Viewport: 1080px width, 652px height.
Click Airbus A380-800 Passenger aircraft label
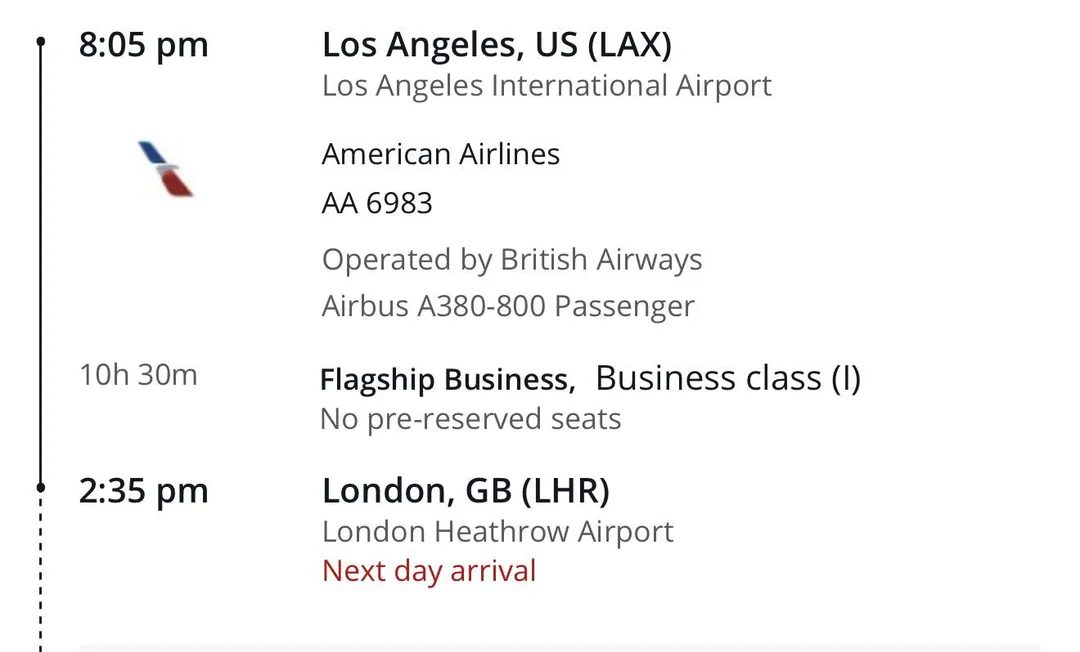[507, 306]
